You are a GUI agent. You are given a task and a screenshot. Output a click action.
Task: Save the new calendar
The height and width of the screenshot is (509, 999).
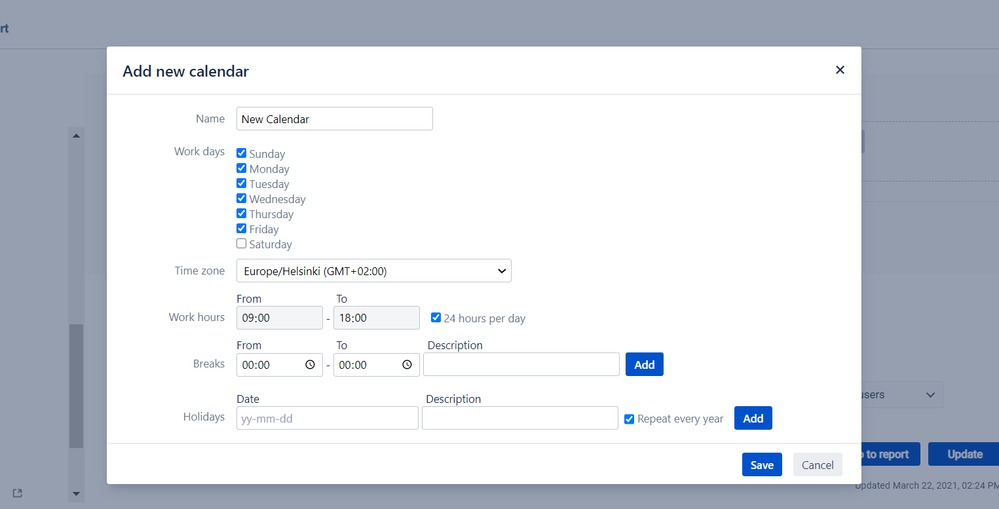pyautogui.click(x=762, y=464)
